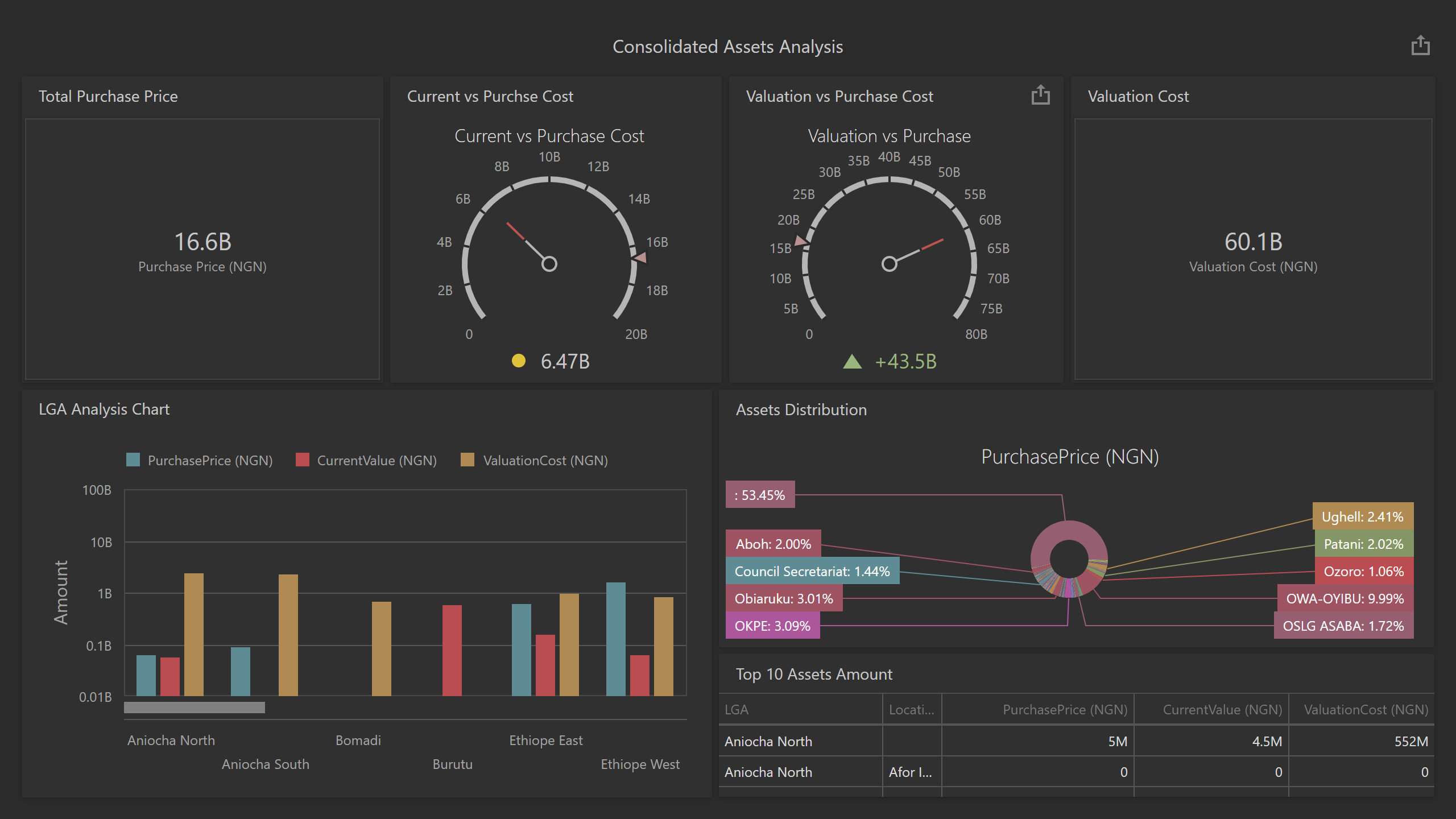Click Aniocha South x-axis label
Viewport: 1456px width, 819px height.
point(266,764)
